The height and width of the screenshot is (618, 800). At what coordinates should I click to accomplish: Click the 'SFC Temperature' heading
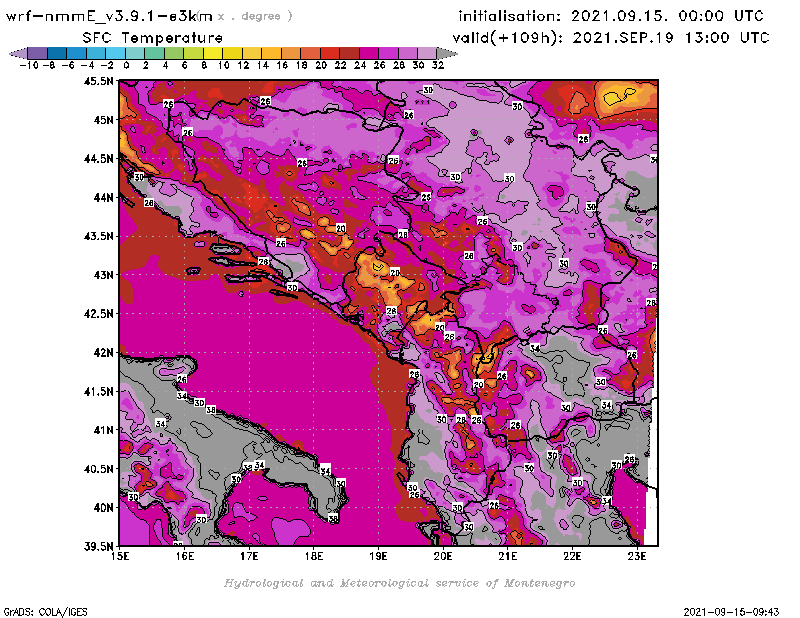[153, 38]
